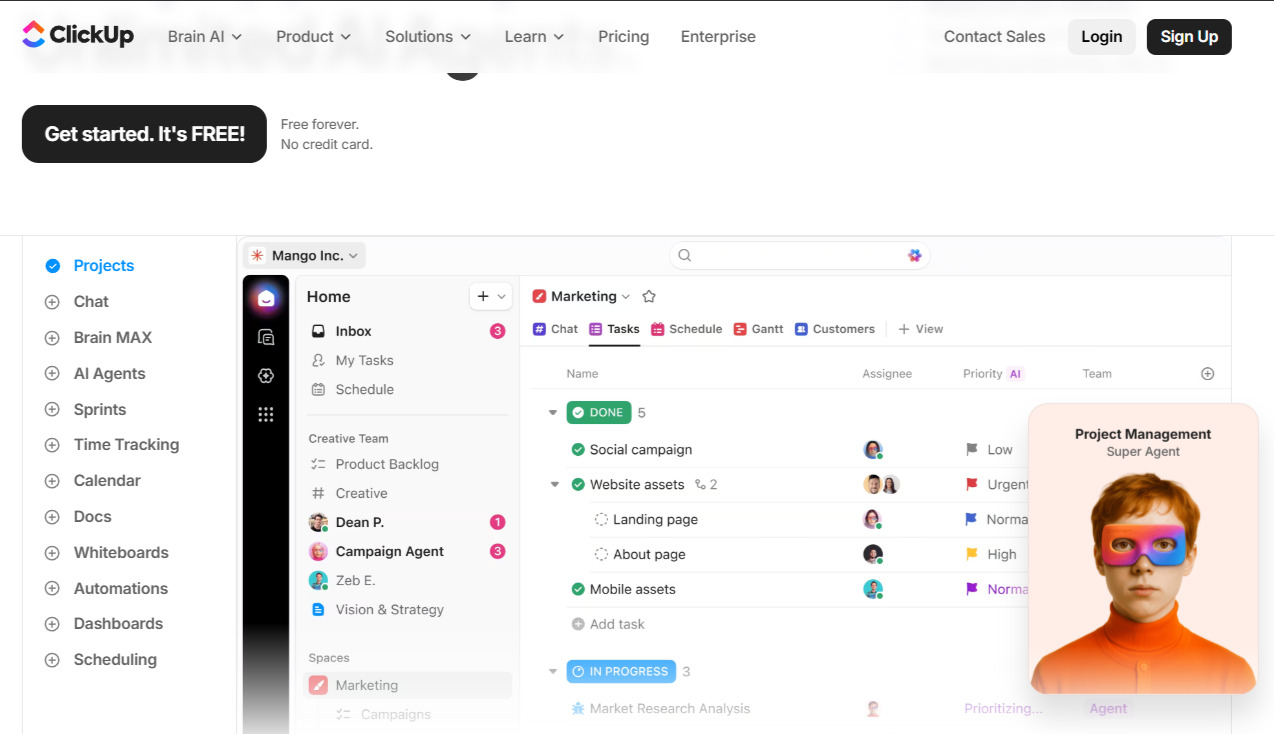1274x734 pixels.
Task: Open the Mango Inc. workspace dropdown
Action: click(305, 256)
